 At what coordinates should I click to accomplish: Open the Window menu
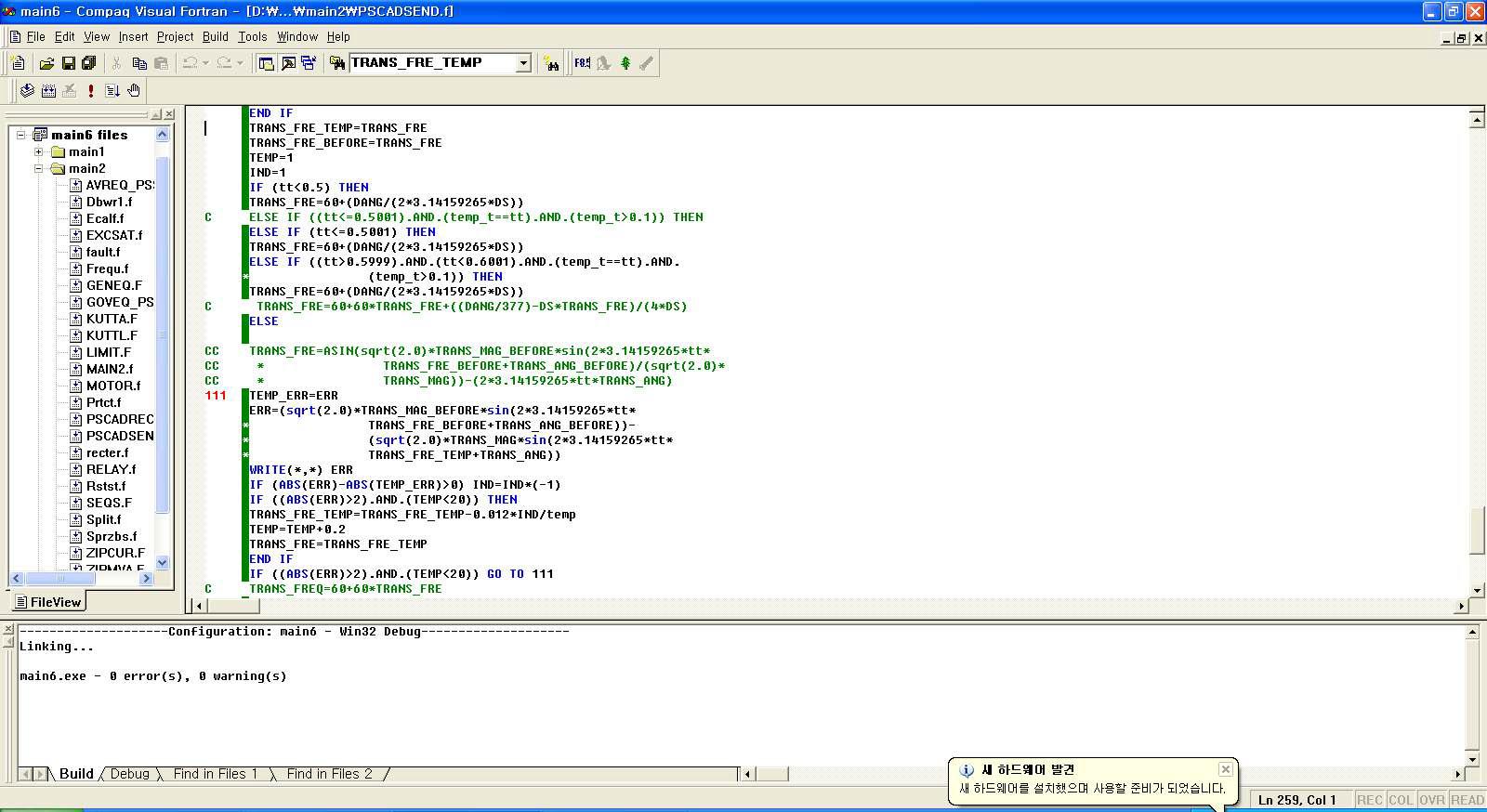pyautogui.click(x=297, y=37)
